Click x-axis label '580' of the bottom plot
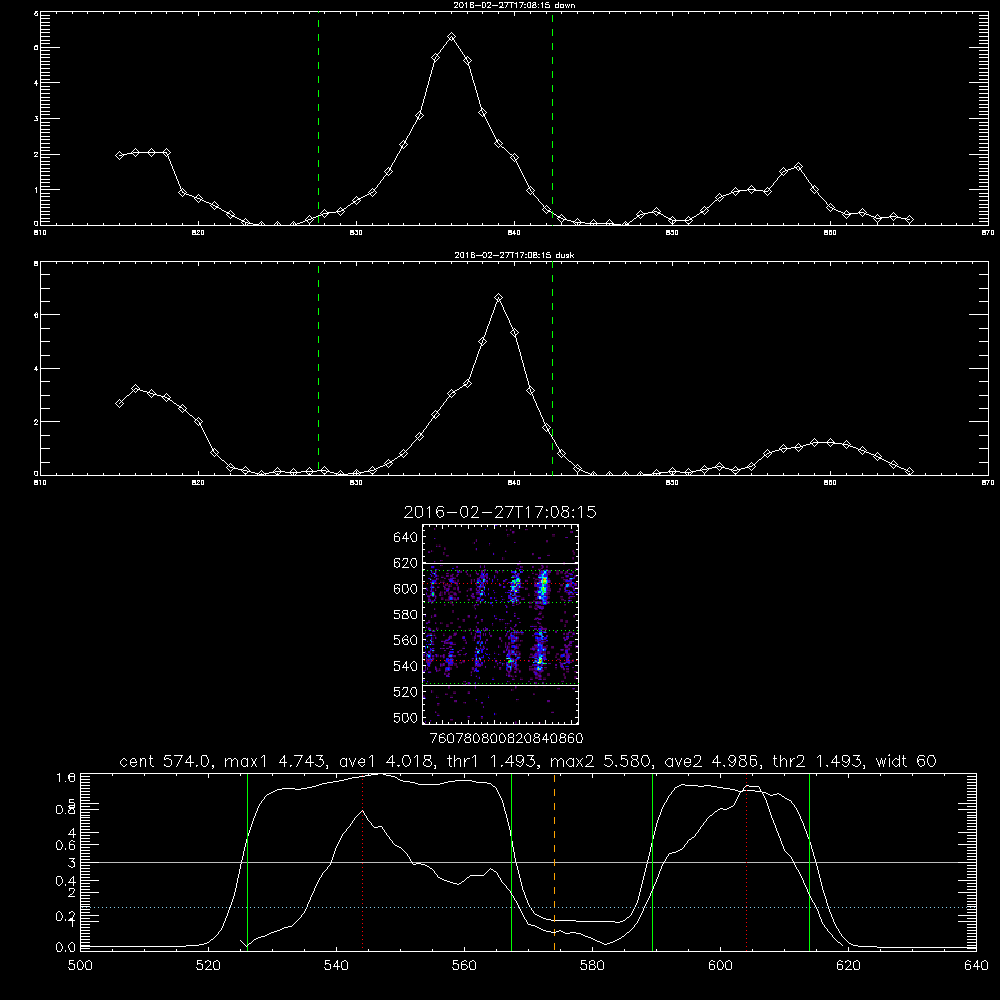 [592, 966]
